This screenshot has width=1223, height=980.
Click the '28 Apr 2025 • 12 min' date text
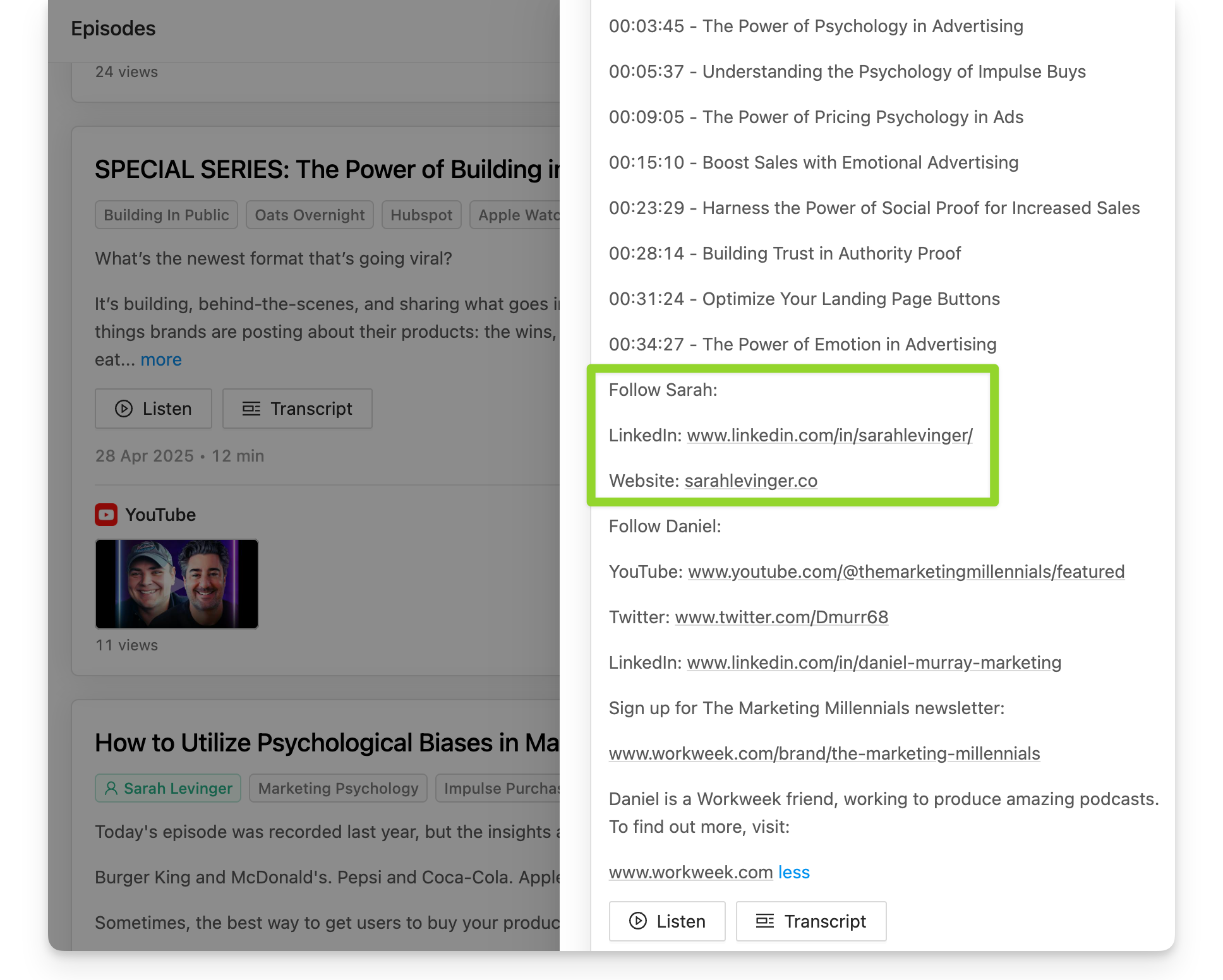click(179, 456)
